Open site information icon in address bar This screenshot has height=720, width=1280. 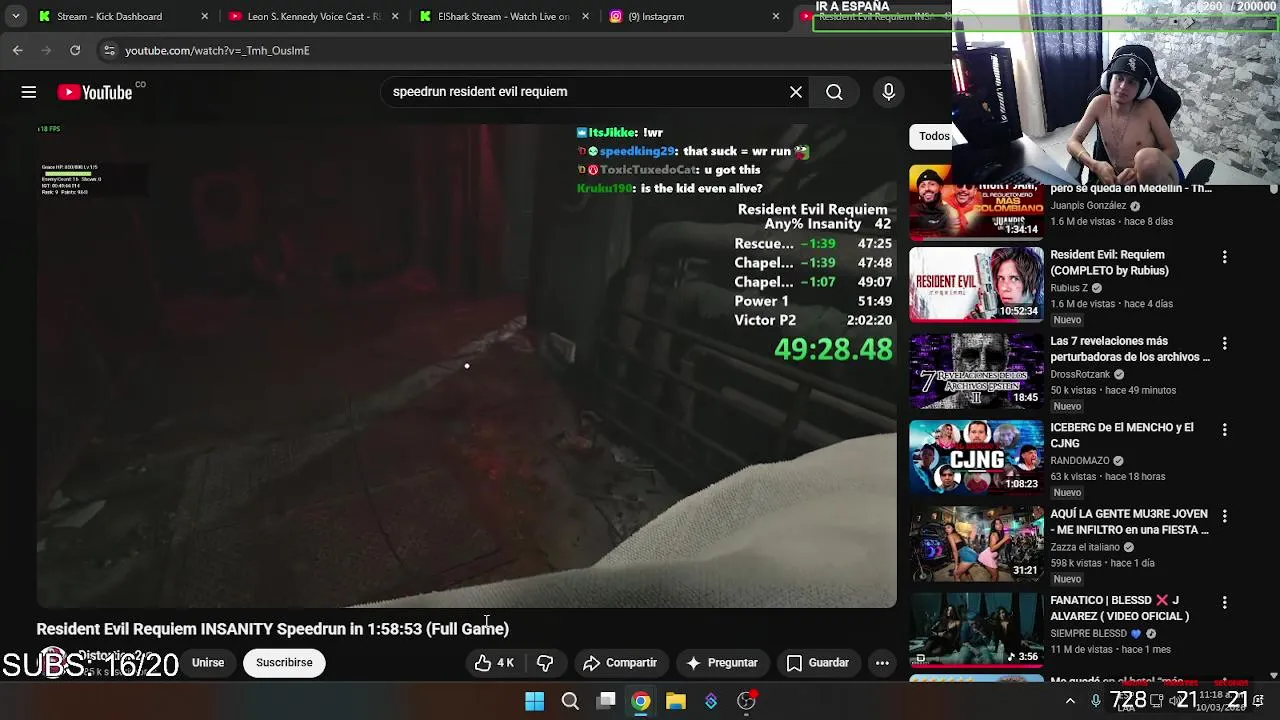click(109, 50)
